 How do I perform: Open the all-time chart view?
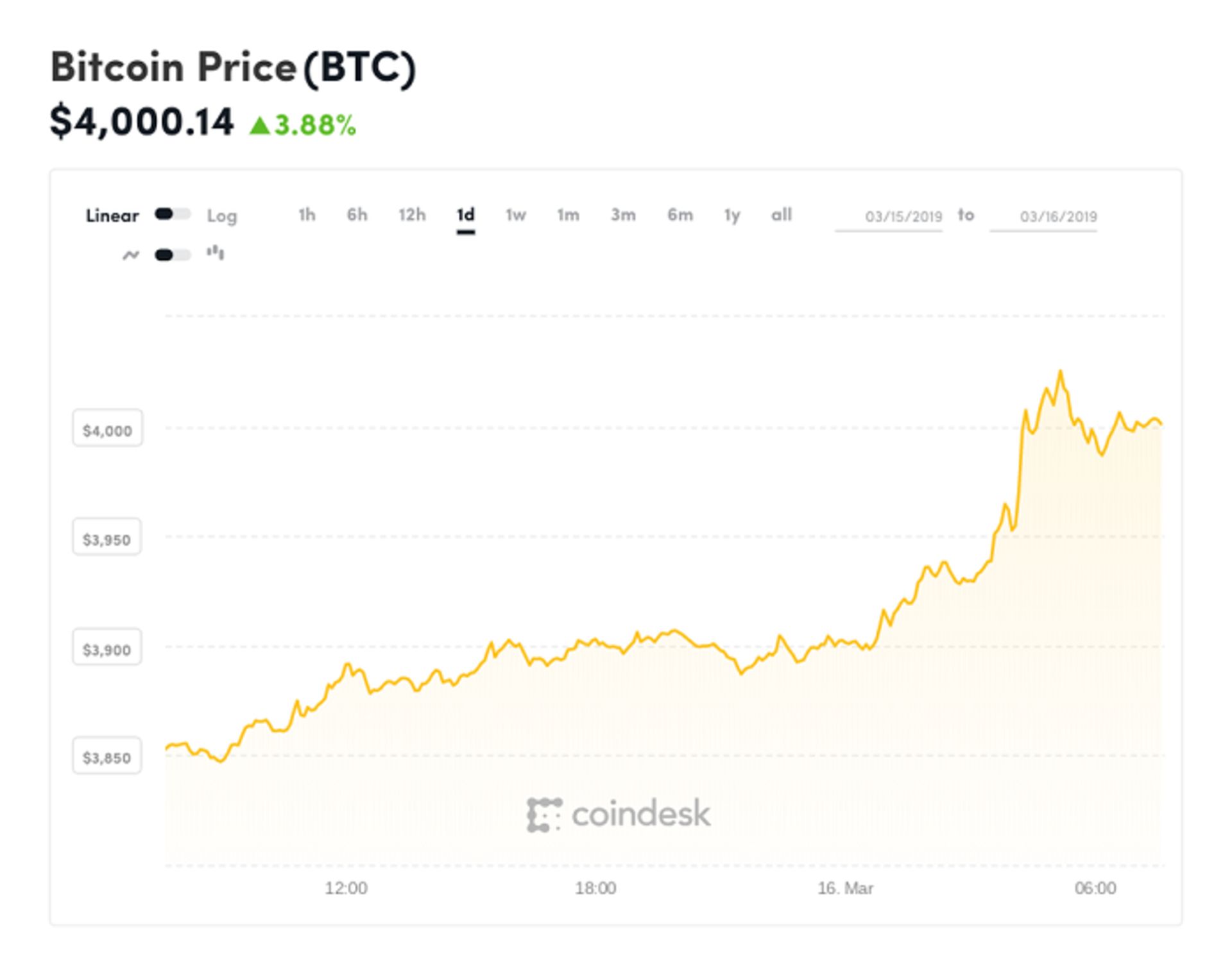pyautogui.click(x=781, y=216)
